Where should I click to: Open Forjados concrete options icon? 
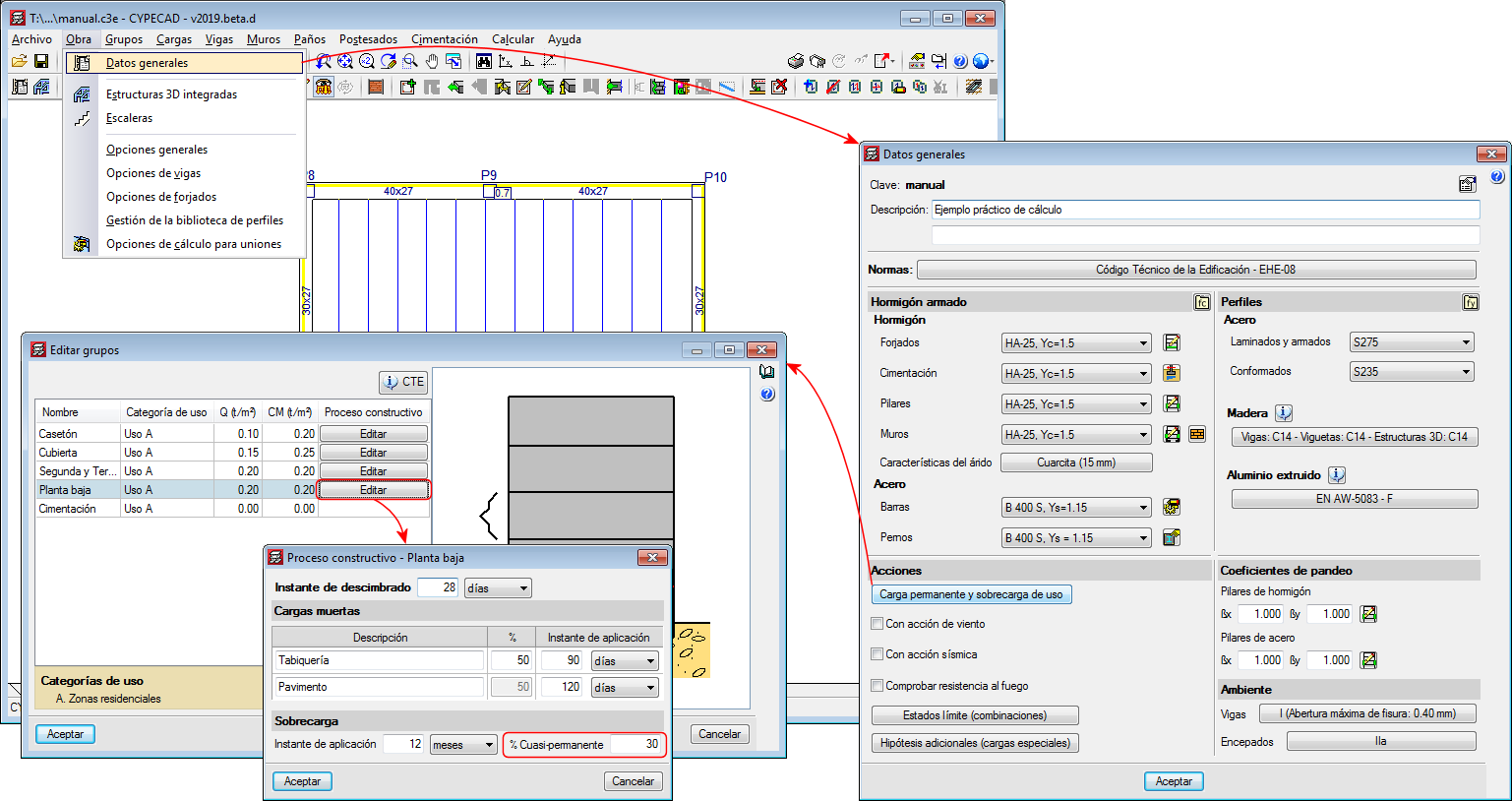(x=1172, y=342)
